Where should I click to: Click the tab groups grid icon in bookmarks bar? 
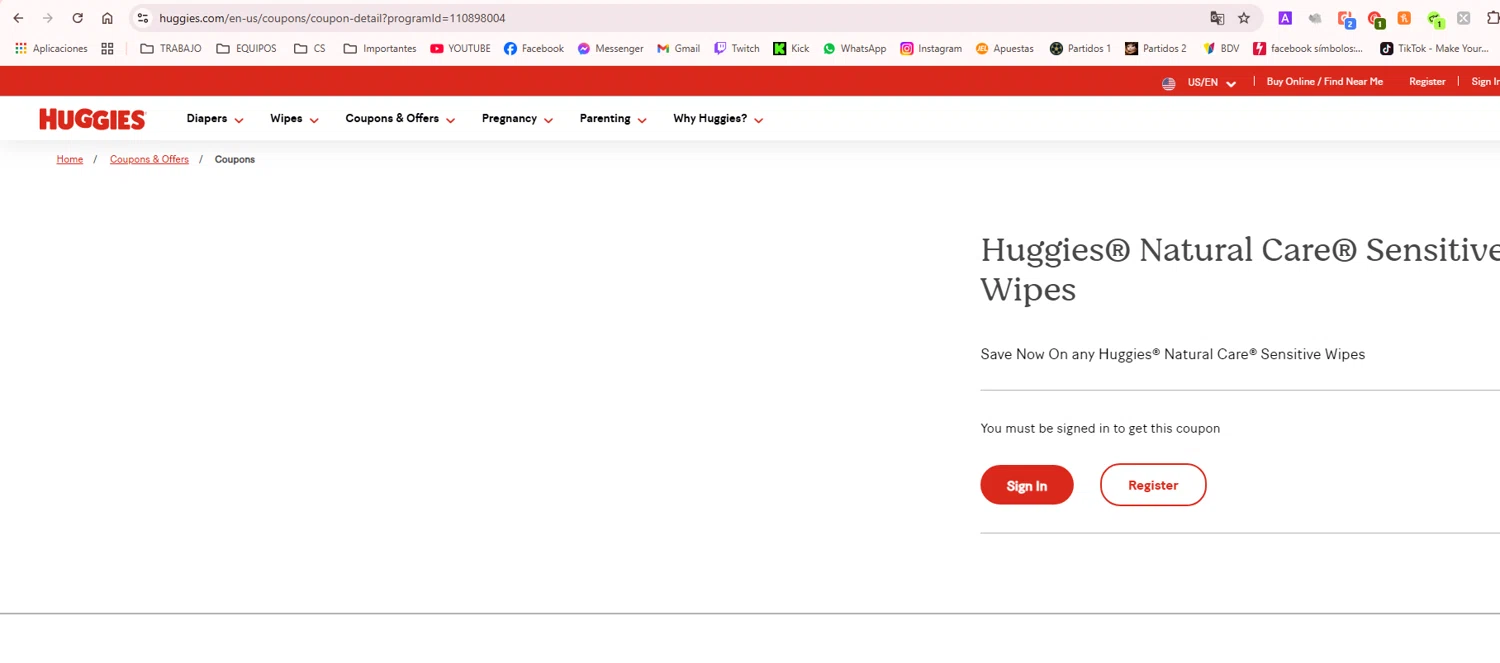[x=107, y=48]
